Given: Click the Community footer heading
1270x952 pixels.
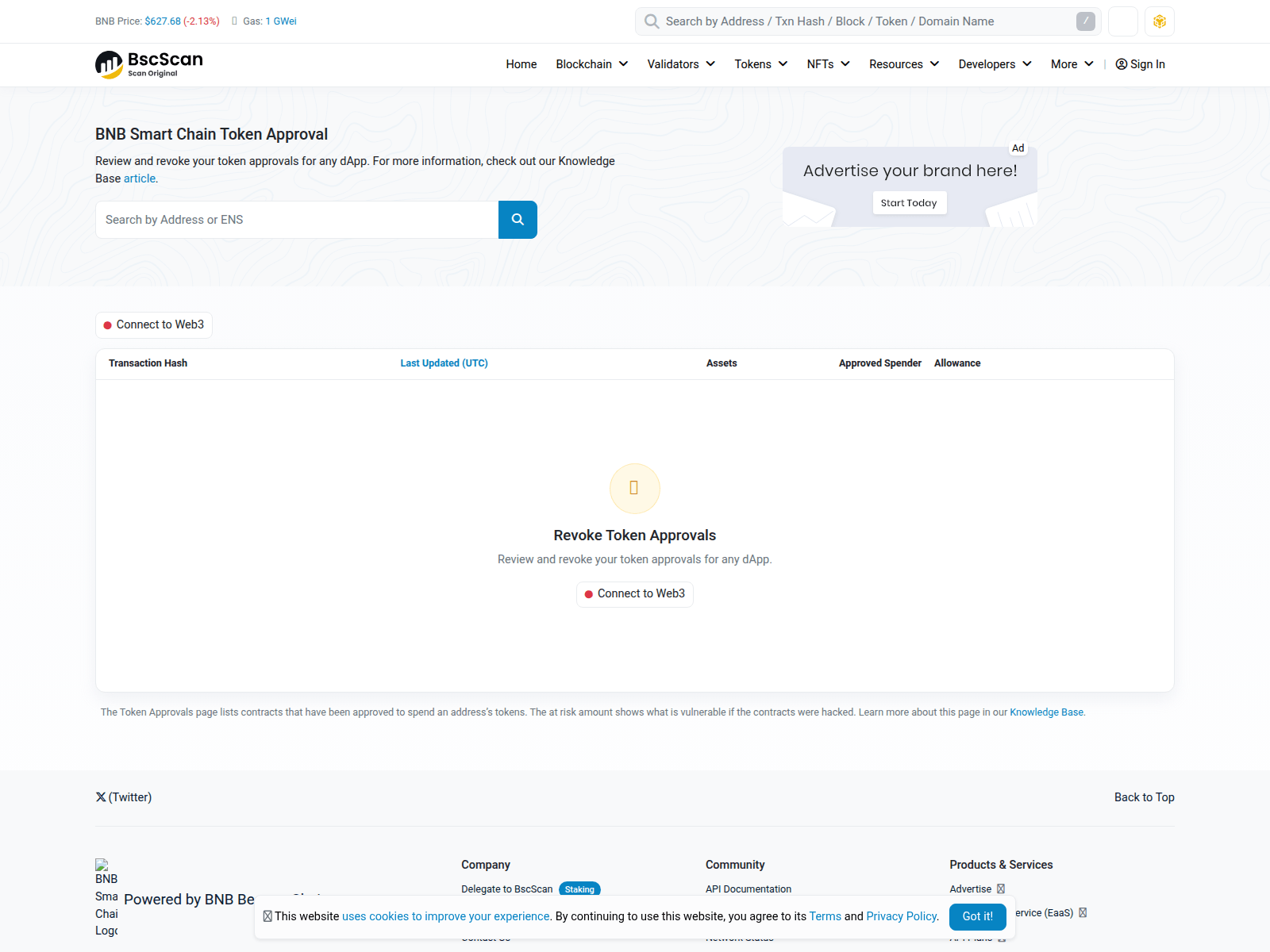Looking at the screenshot, I should [x=735, y=865].
